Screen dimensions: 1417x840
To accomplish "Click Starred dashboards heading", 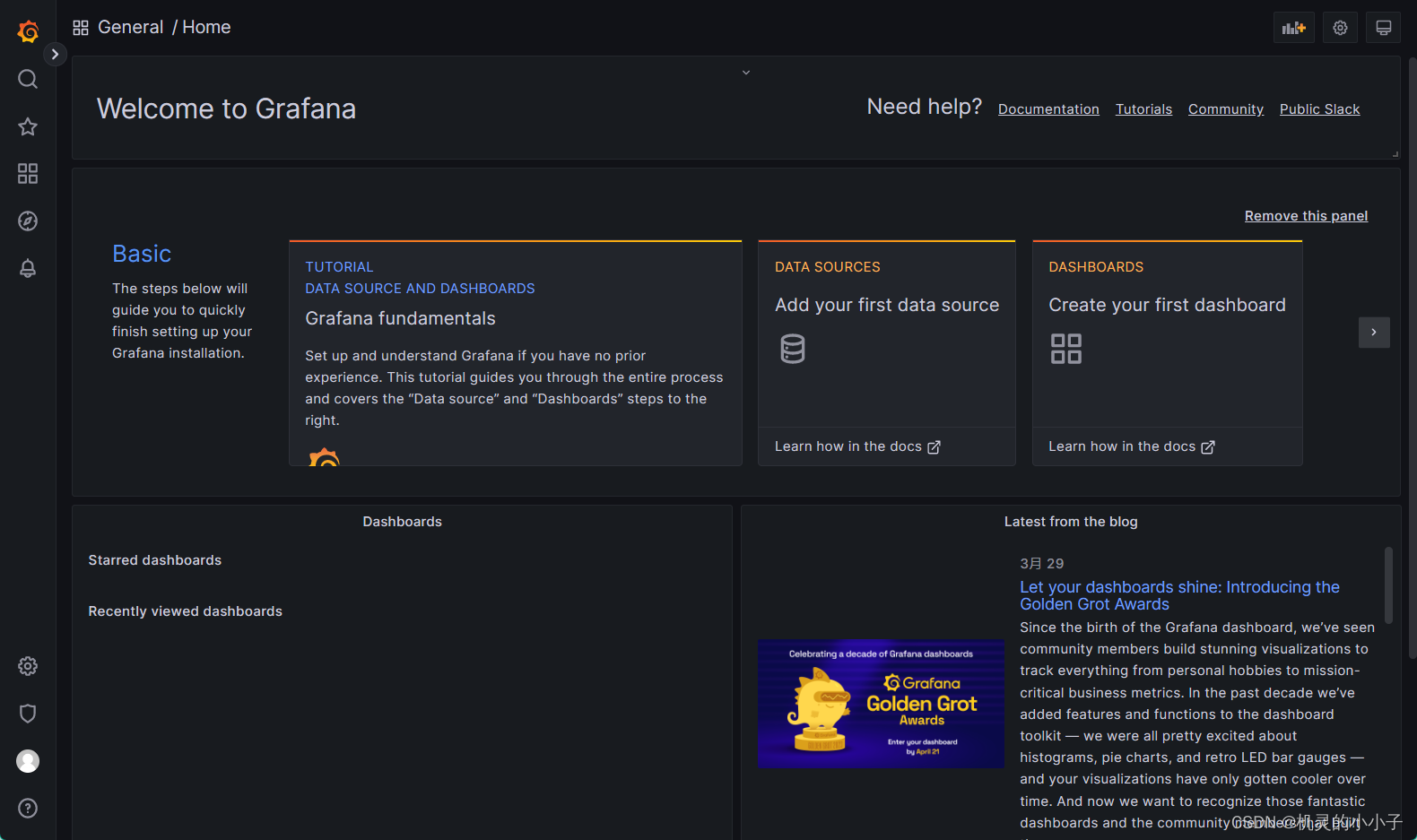I will (x=154, y=560).
